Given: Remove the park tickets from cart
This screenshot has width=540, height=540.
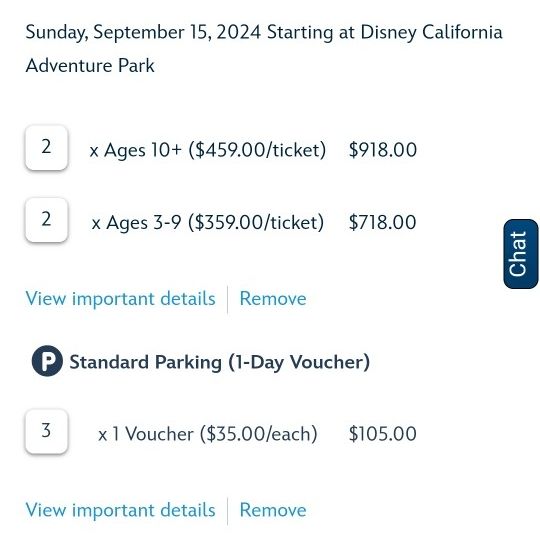Looking at the screenshot, I should pyautogui.click(x=273, y=298).
